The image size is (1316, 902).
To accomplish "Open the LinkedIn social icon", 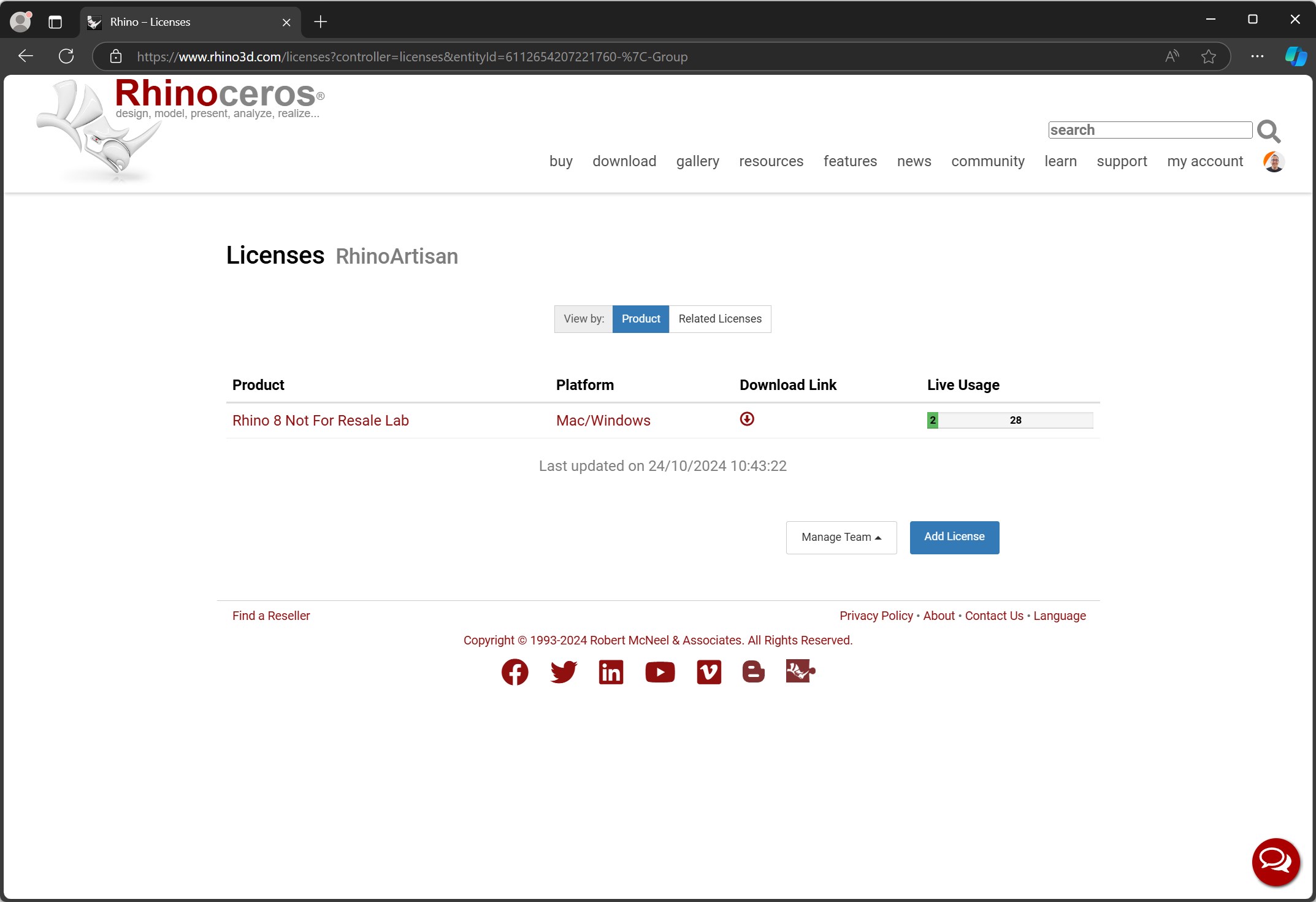I will point(611,672).
